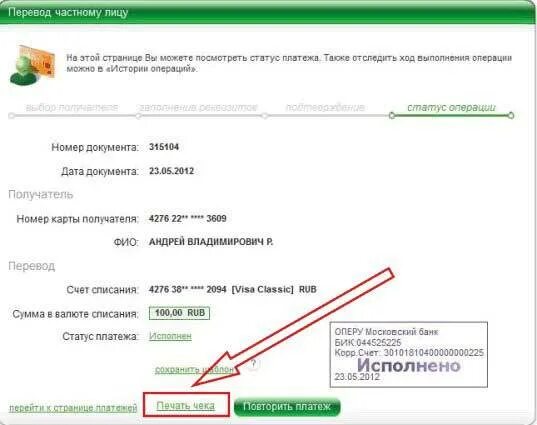Select the 'статус операции' step
537x425 pixels.
click(451, 108)
